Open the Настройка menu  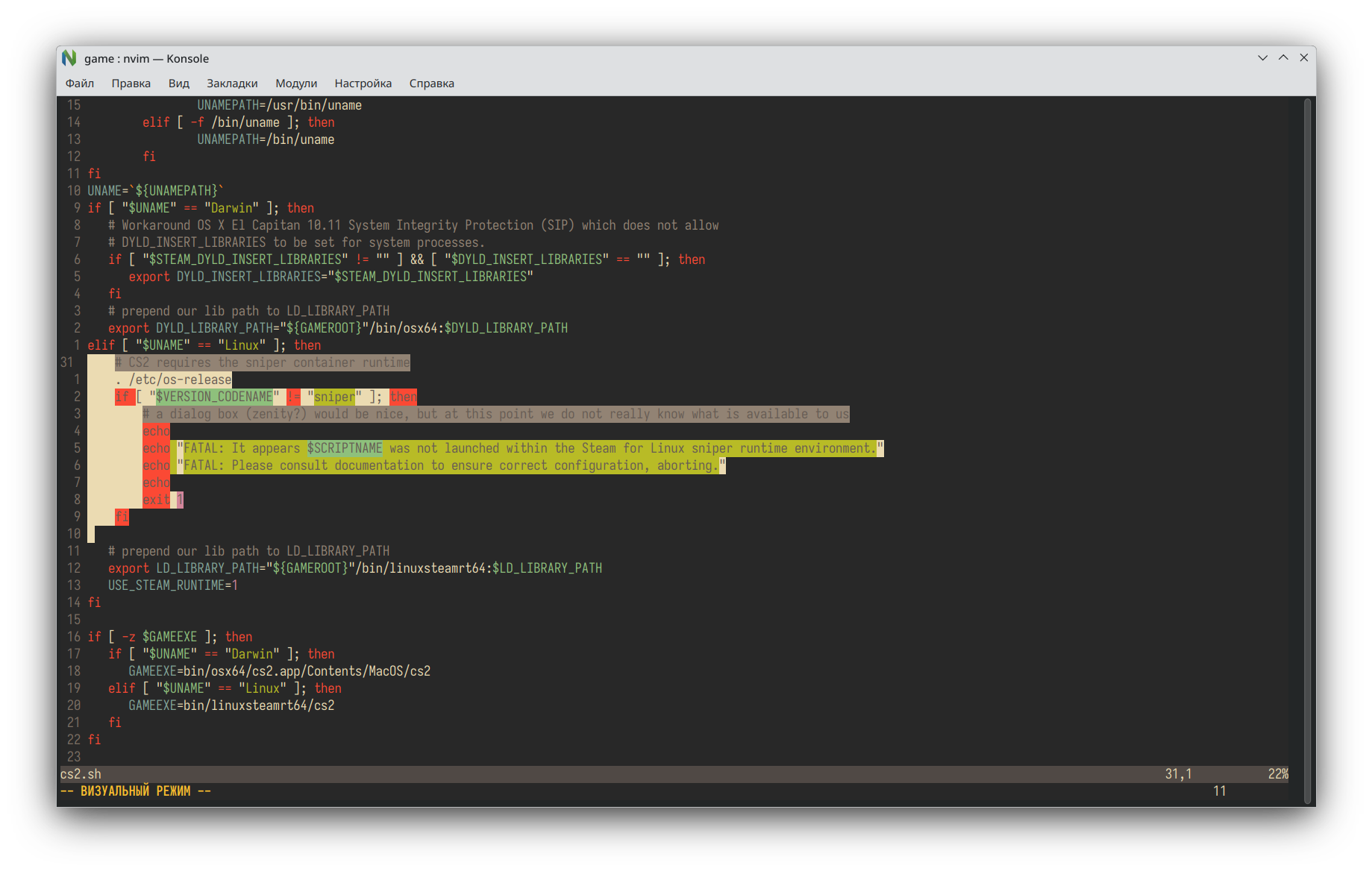tap(363, 84)
